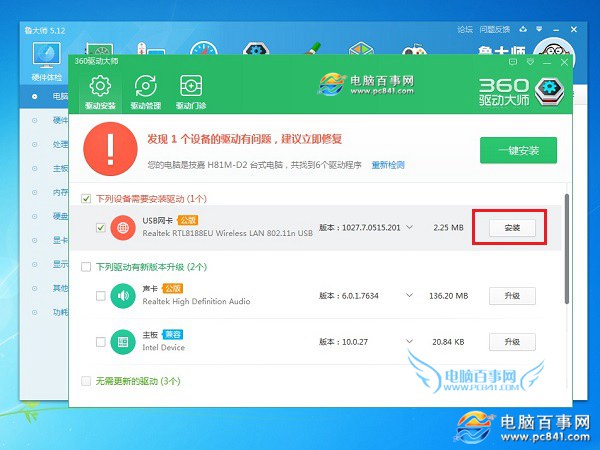Expand 主板 version 10.0.27 dropdown
600x450 pixels.
(409, 342)
